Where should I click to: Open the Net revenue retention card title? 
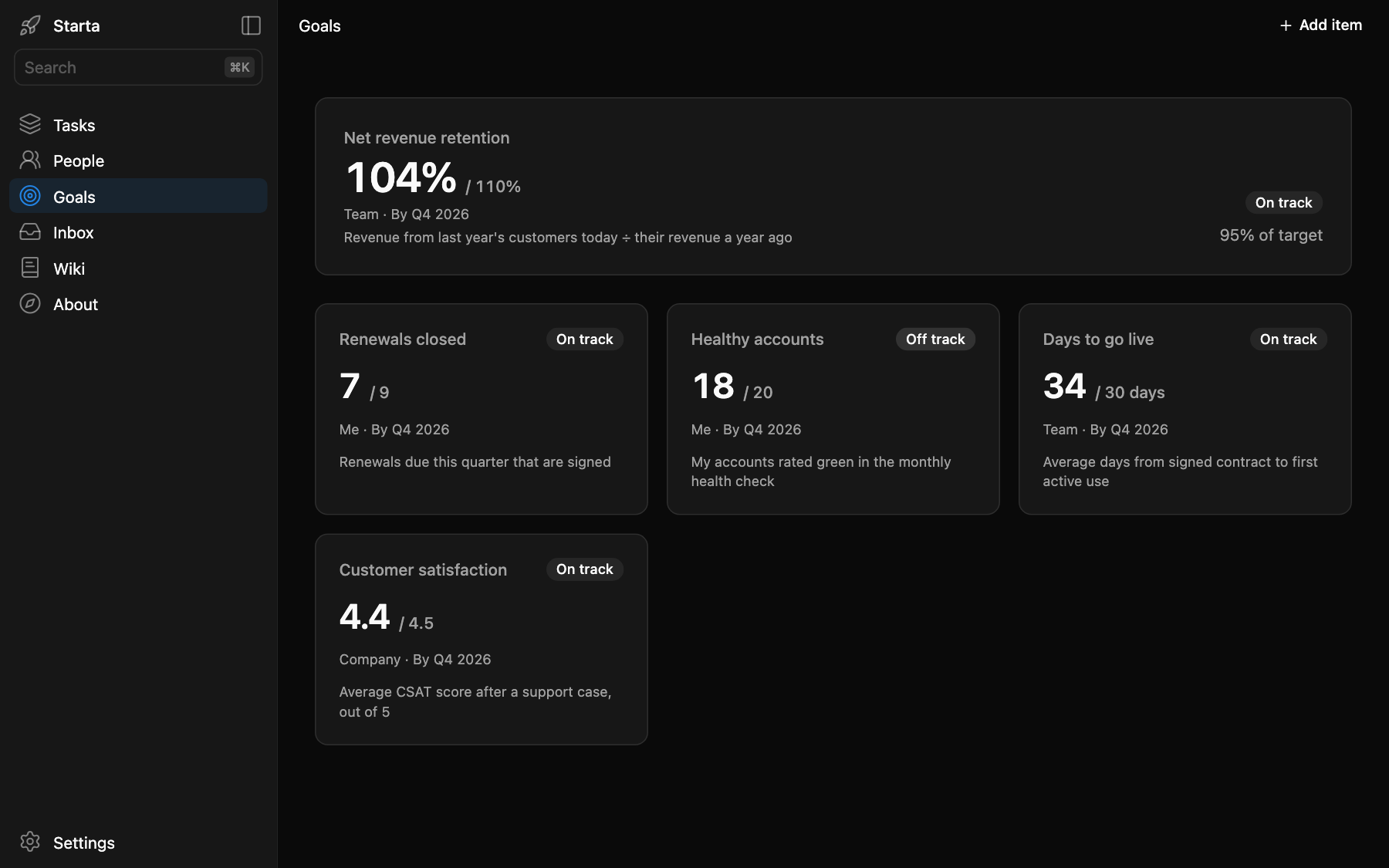tap(427, 137)
